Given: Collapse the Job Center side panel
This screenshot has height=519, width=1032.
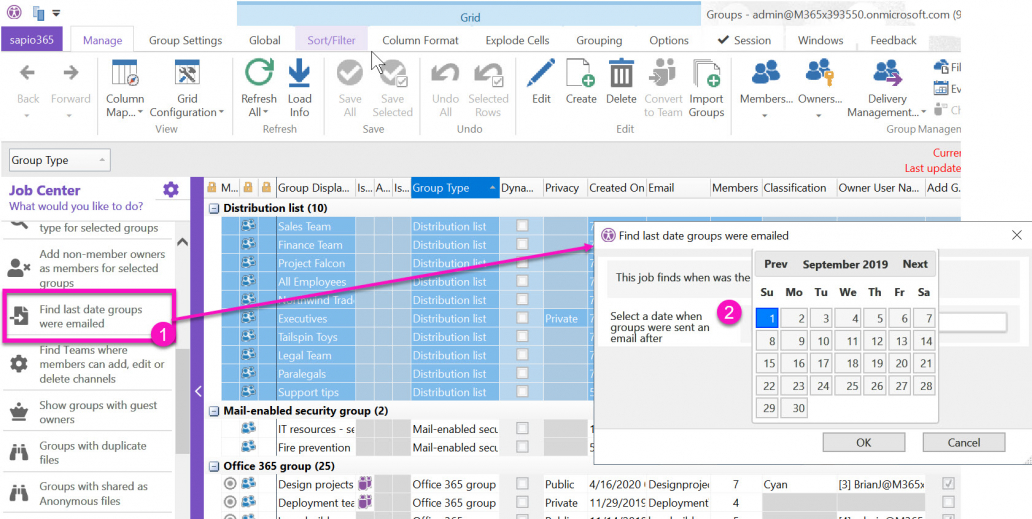Looking at the screenshot, I should [x=198, y=391].
